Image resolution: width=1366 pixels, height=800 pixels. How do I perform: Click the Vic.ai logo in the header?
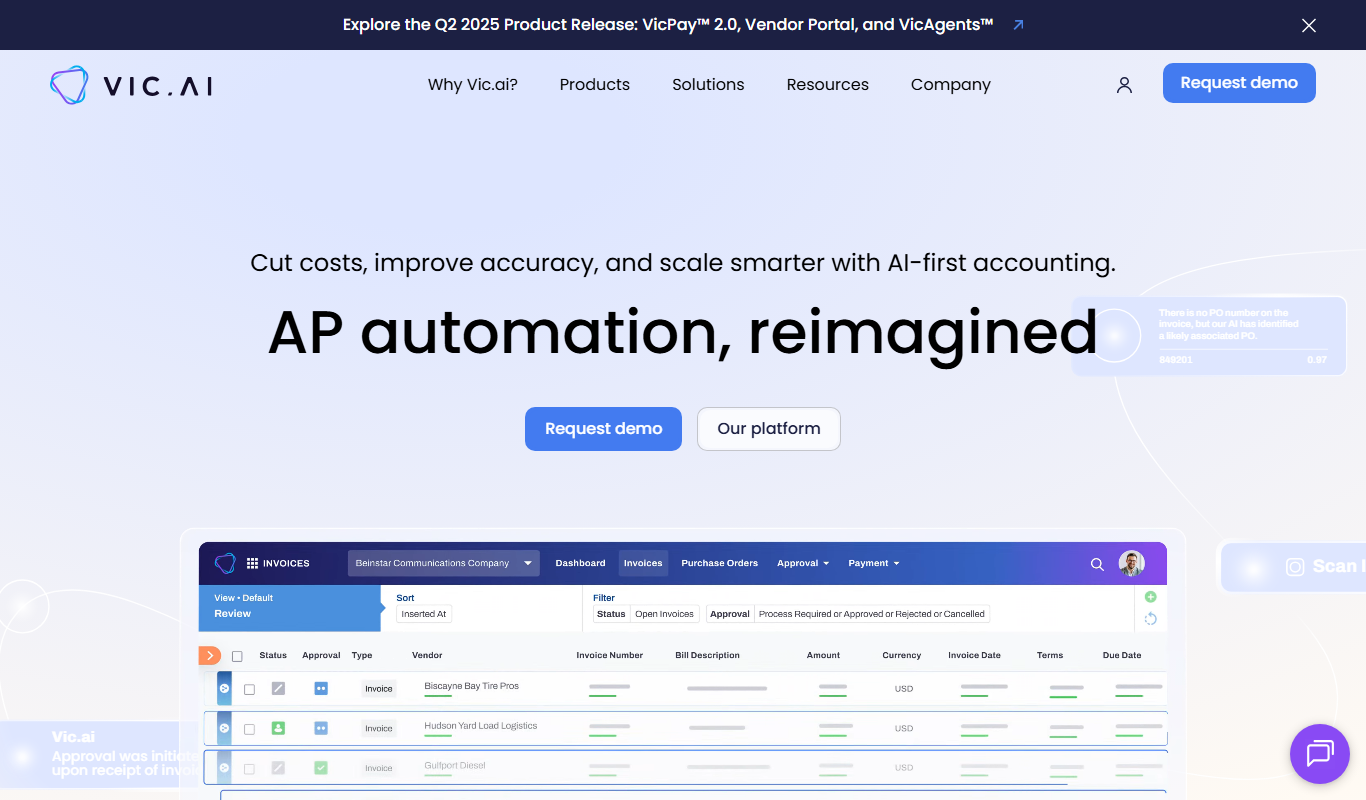(131, 85)
